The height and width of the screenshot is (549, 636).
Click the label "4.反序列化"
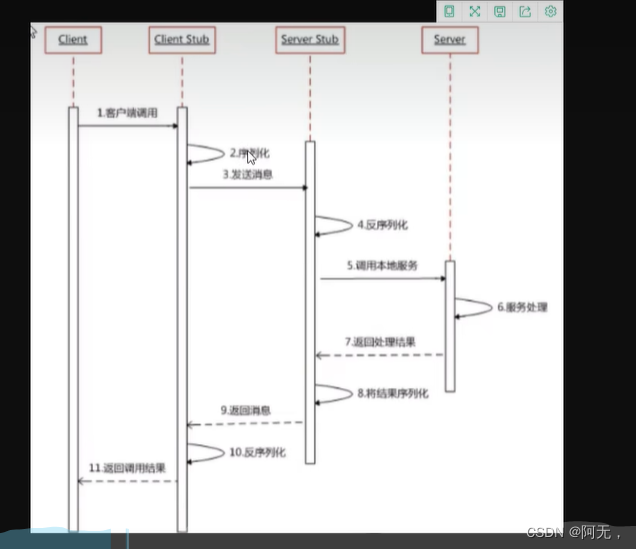pyautogui.click(x=382, y=225)
